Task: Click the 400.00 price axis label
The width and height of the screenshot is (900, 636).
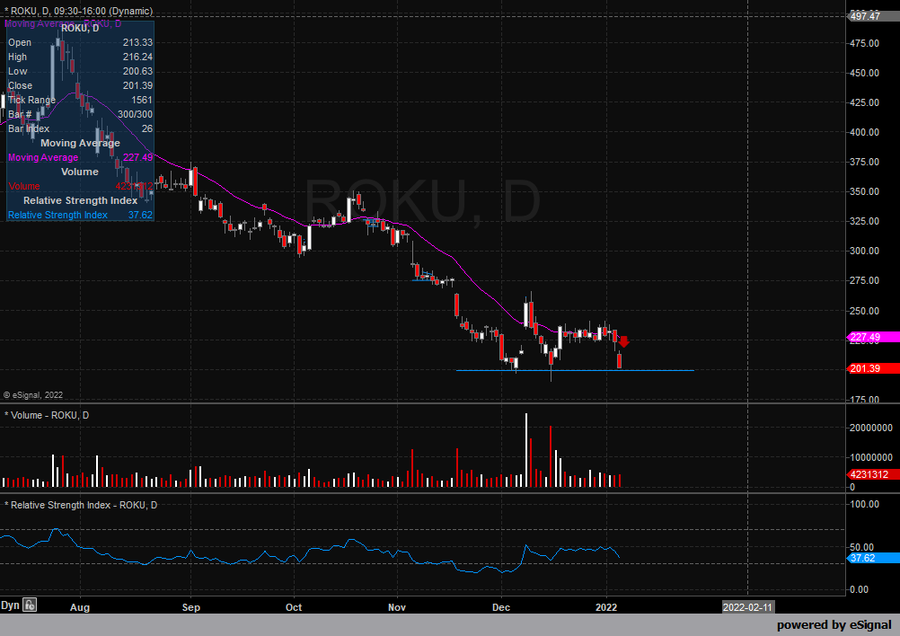Action: pyautogui.click(x=864, y=132)
